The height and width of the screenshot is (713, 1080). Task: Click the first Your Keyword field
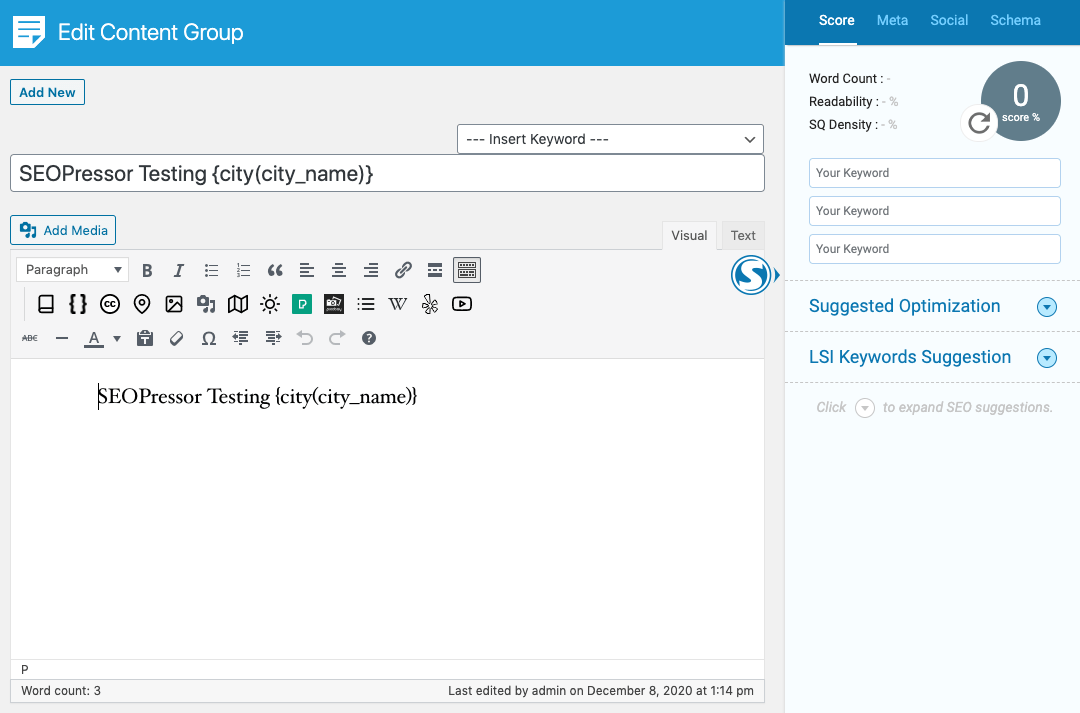pos(935,173)
